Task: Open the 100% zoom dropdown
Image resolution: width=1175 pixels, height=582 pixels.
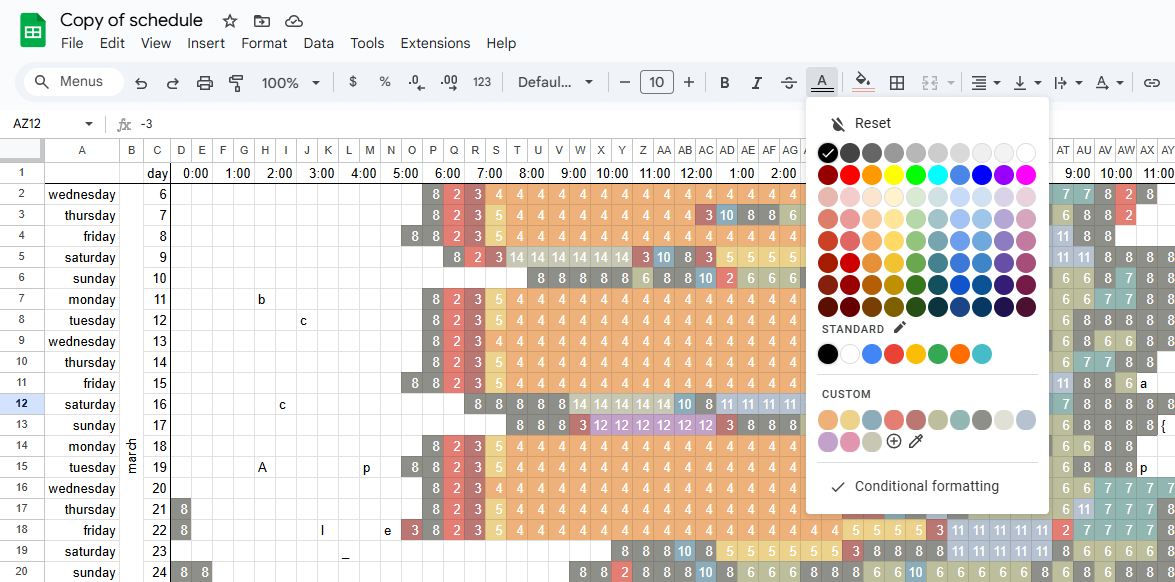Action: pyautogui.click(x=291, y=83)
